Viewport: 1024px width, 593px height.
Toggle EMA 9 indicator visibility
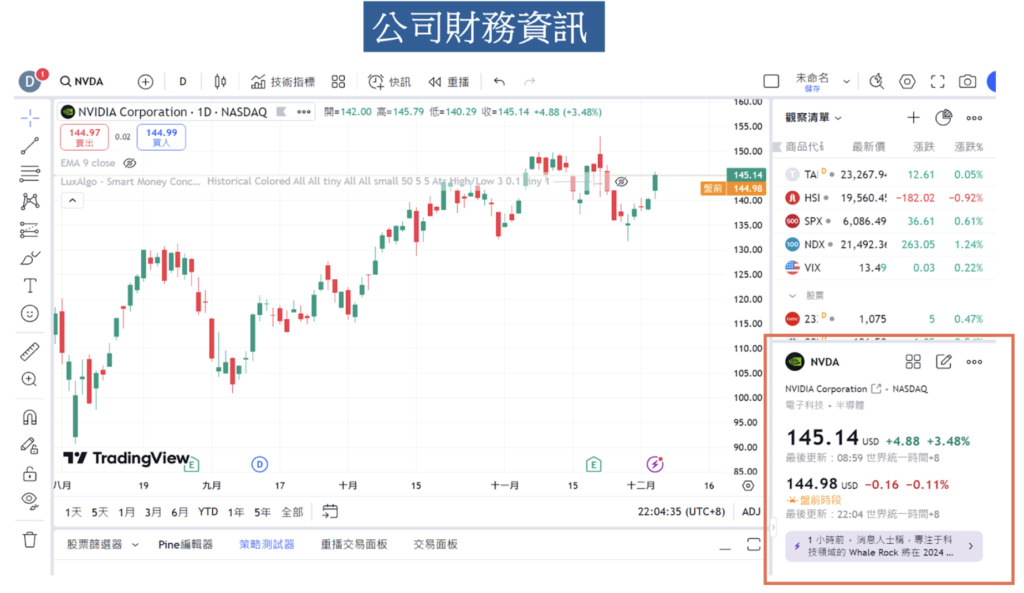[x=130, y=163]
